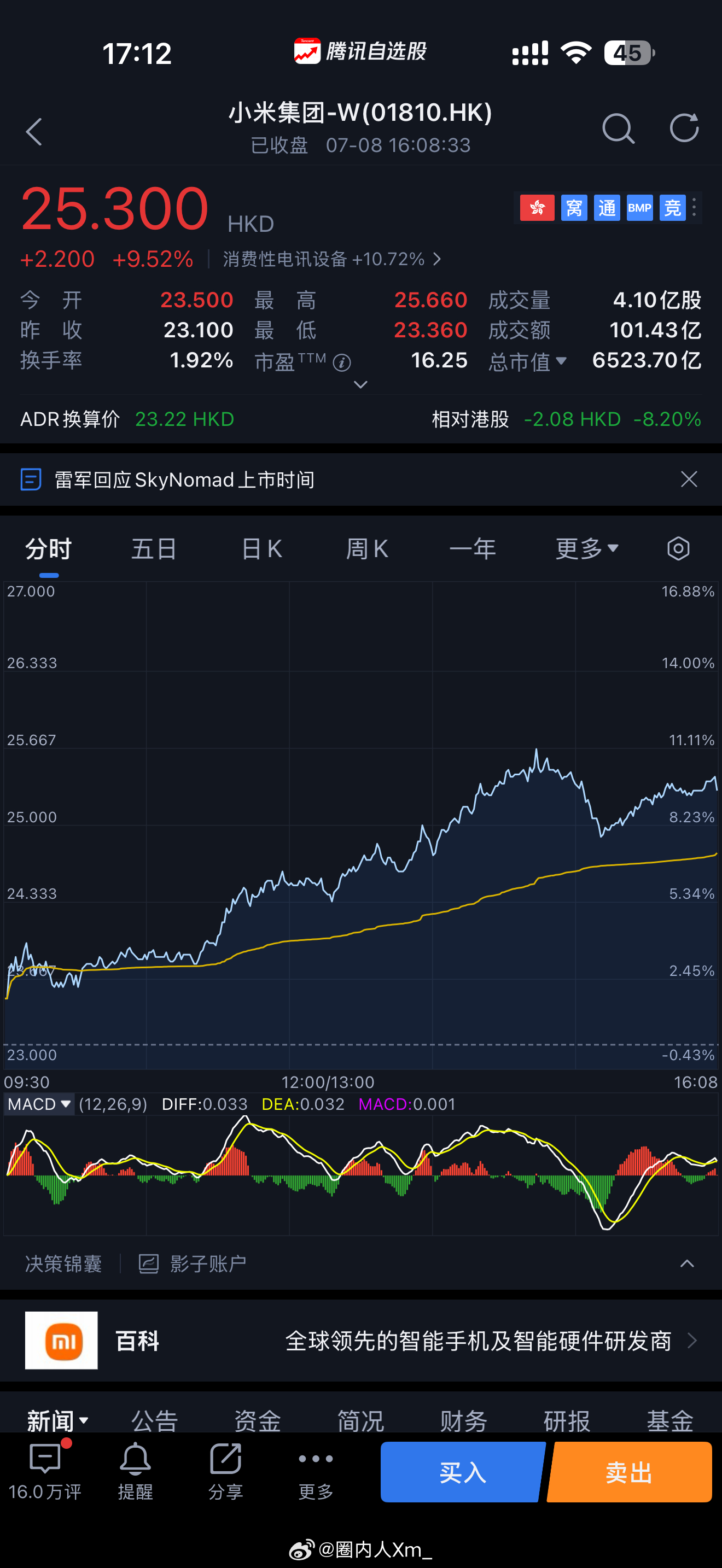Tap the 竞 auction badge
Image resolution: width=722 pixels, height=1568 pixels.
[672, 208]
